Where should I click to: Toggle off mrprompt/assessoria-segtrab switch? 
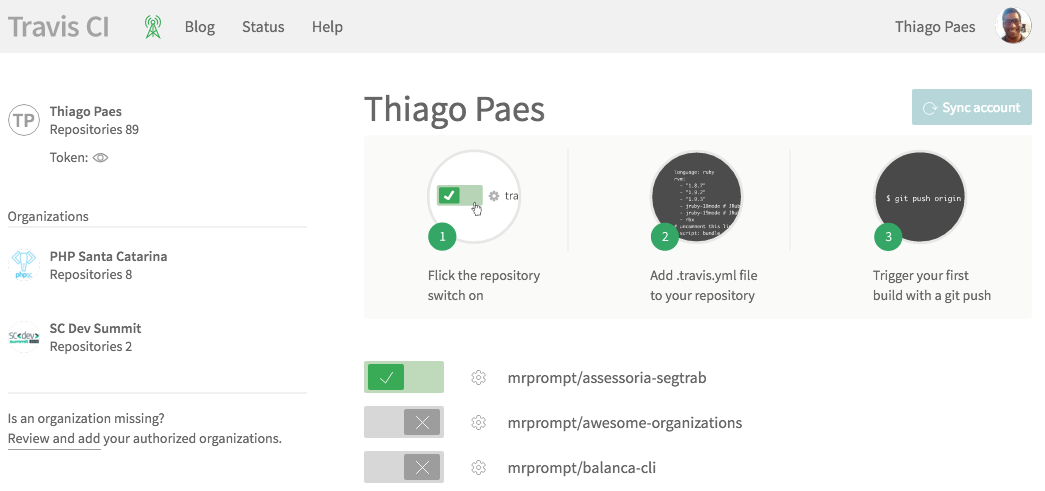coord(404,378)
